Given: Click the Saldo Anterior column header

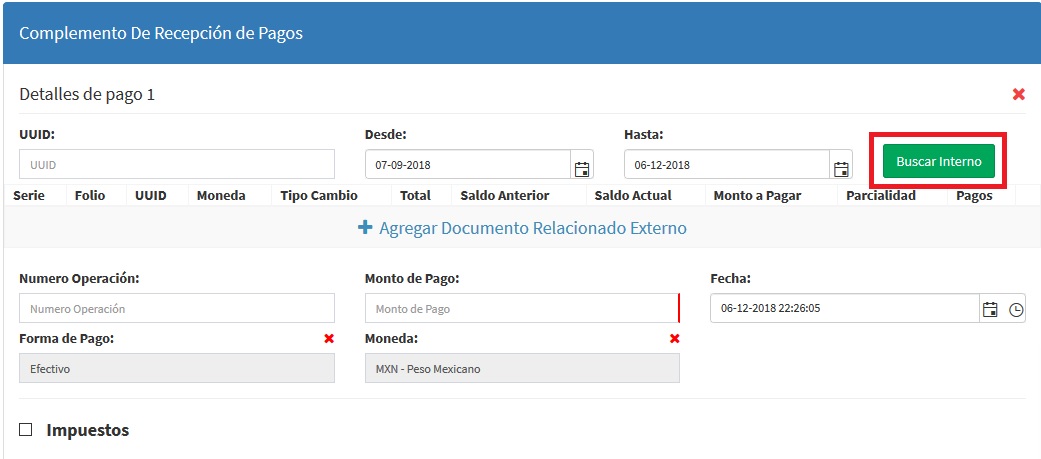Looking at the screenshot, I should (x=504, y=195).
